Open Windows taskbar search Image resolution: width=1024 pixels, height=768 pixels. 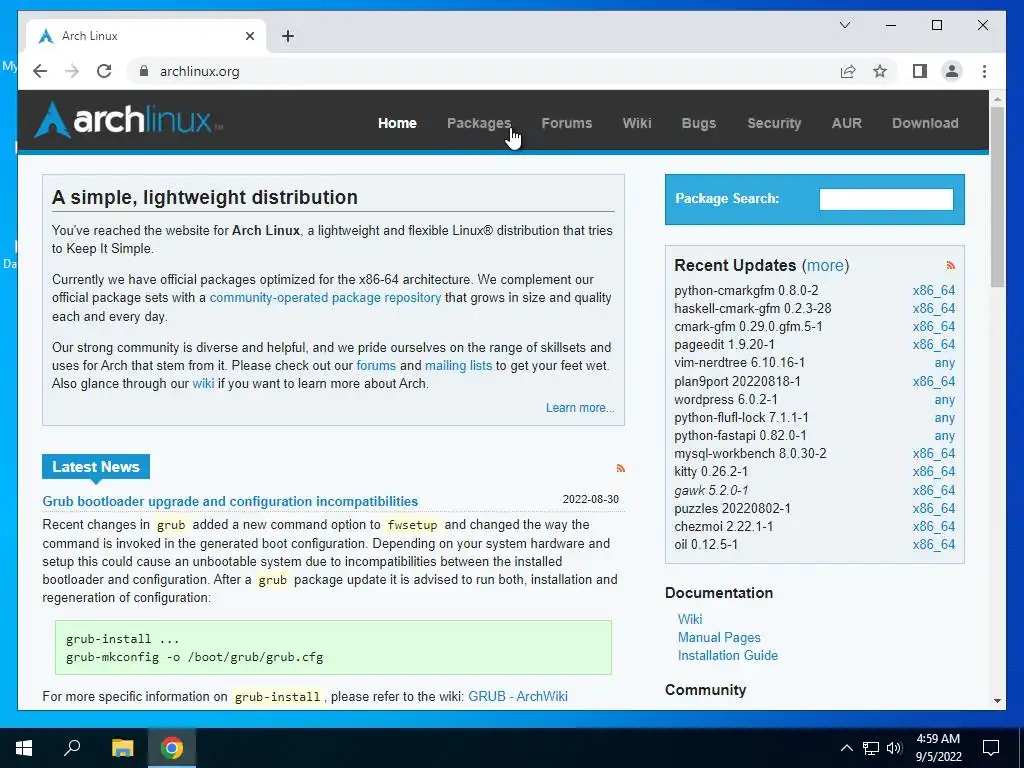[x=72, y=748]
